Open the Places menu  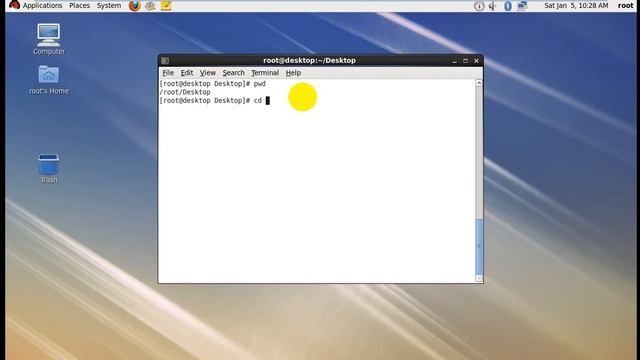tap(80, 6)
